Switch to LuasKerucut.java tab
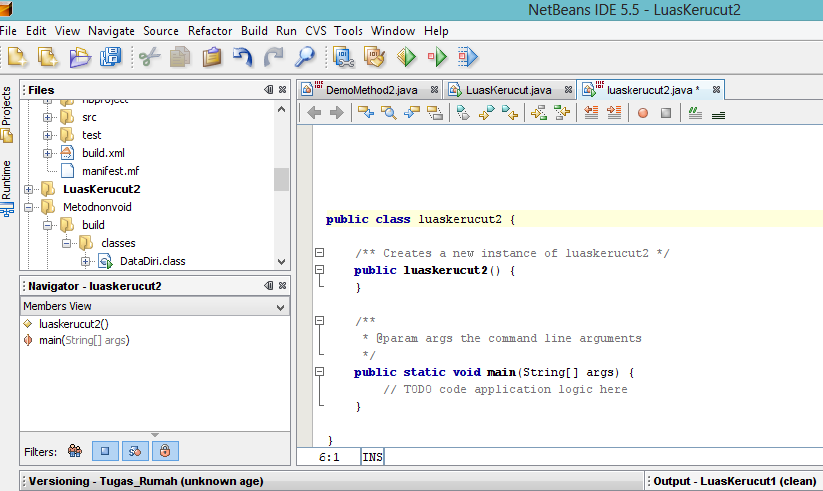The width and height of the screenshot is (823, 491). click(508, 90)
